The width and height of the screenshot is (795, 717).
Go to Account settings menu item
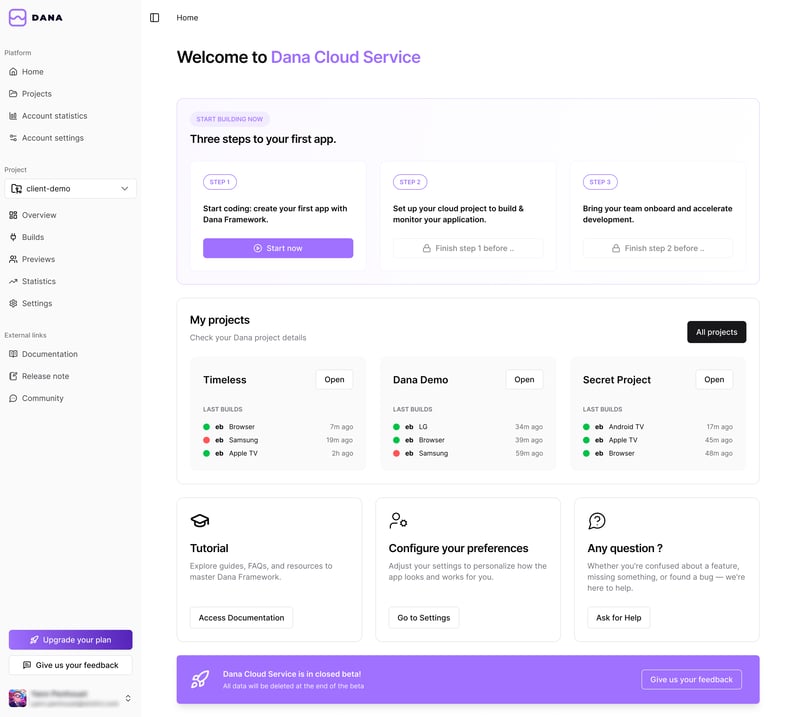click(52, 138)
